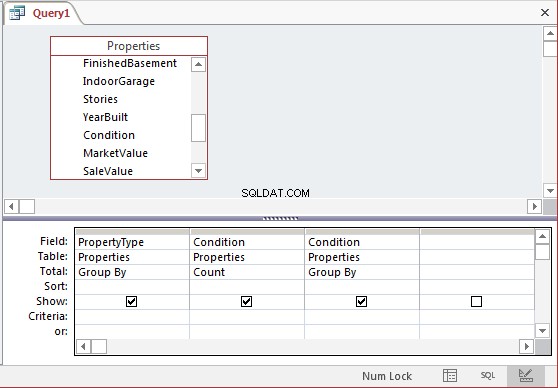
Task: Open Total cell Group By in third column
Action: point(362,272)
